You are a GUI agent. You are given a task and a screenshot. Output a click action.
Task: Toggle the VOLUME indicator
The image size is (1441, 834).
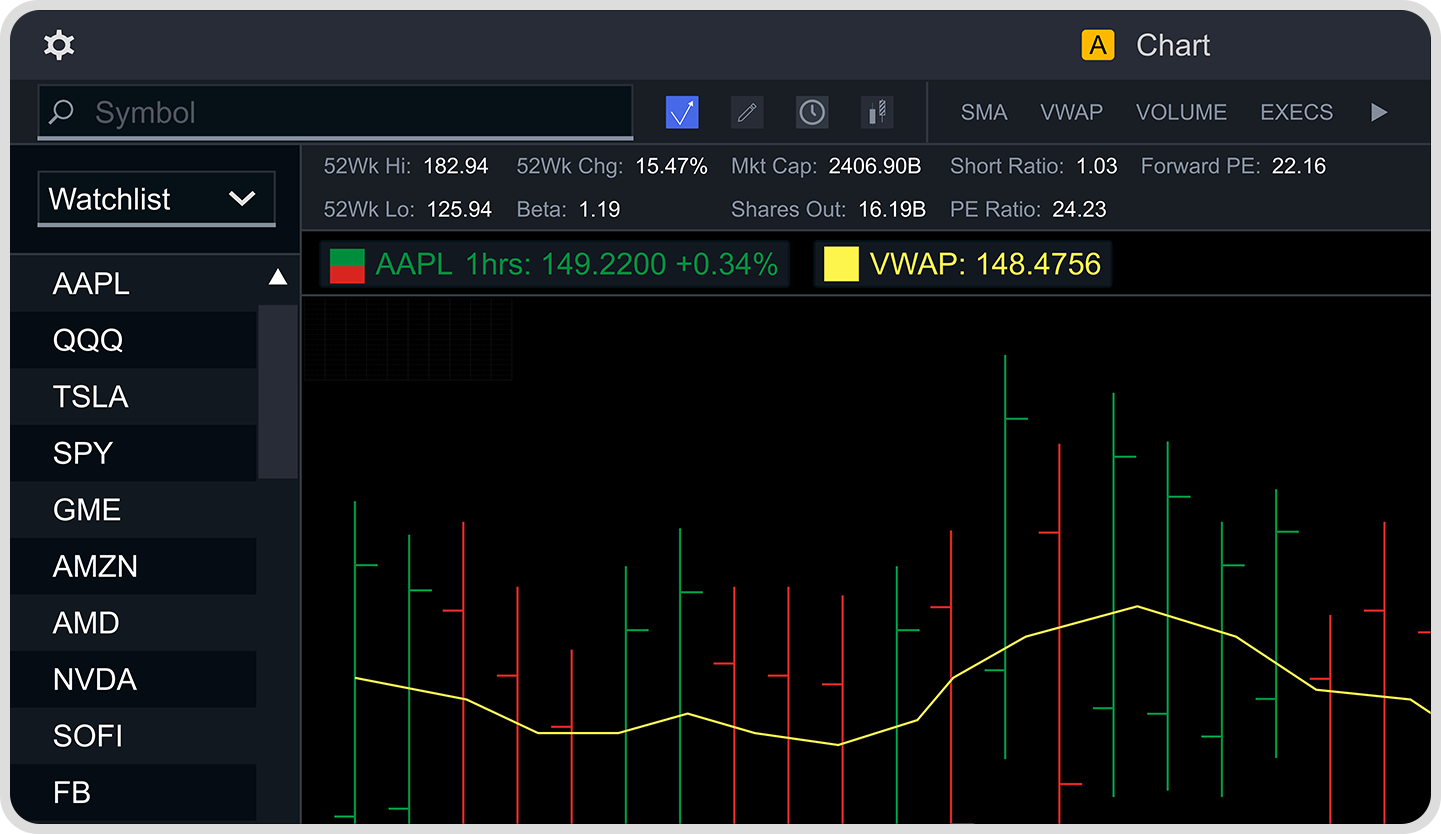(1181, 112)
